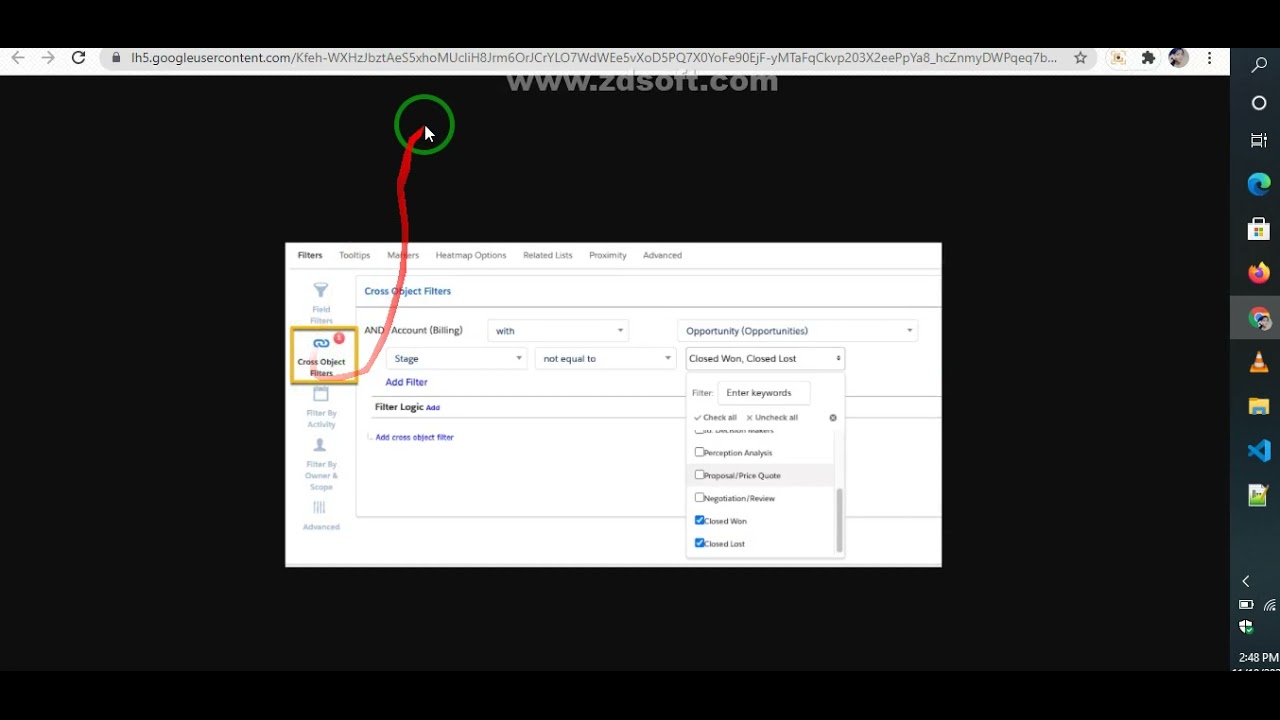Check the Perception Analysis checkbox
Image resolution: width=1280 pixels, height=720 pixels.
tap(699, 452)
